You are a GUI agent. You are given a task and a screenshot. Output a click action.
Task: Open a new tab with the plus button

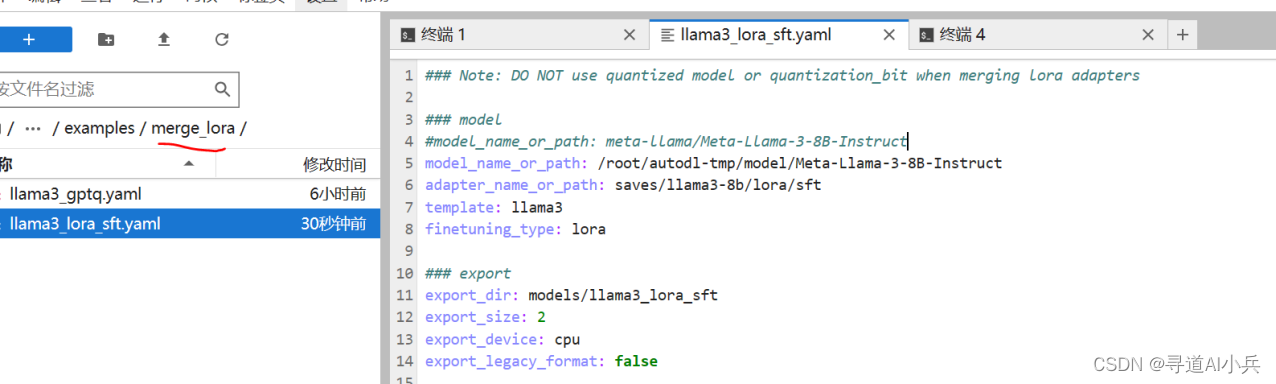point(1182,35)
